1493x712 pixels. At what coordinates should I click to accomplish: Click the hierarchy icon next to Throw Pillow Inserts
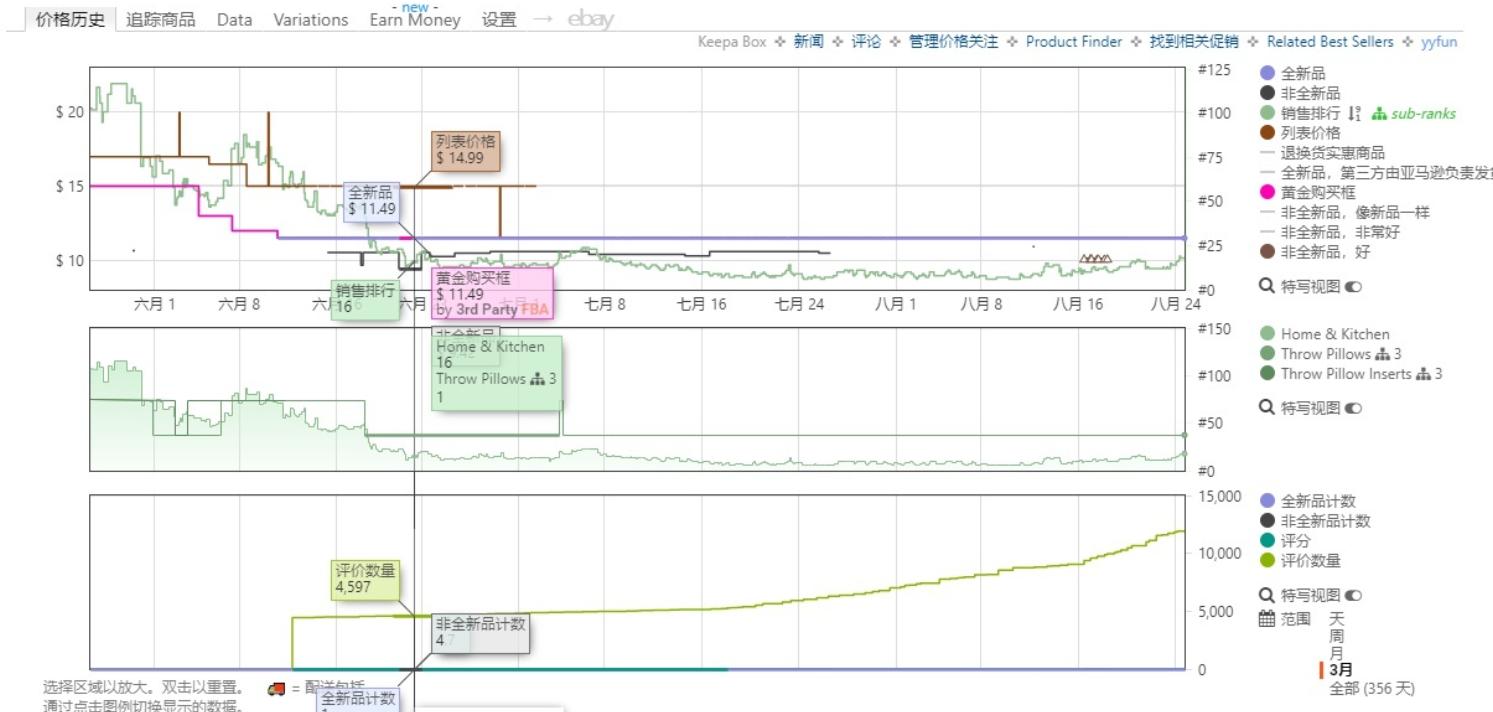pyautogui.click(x=1423, y=375)
